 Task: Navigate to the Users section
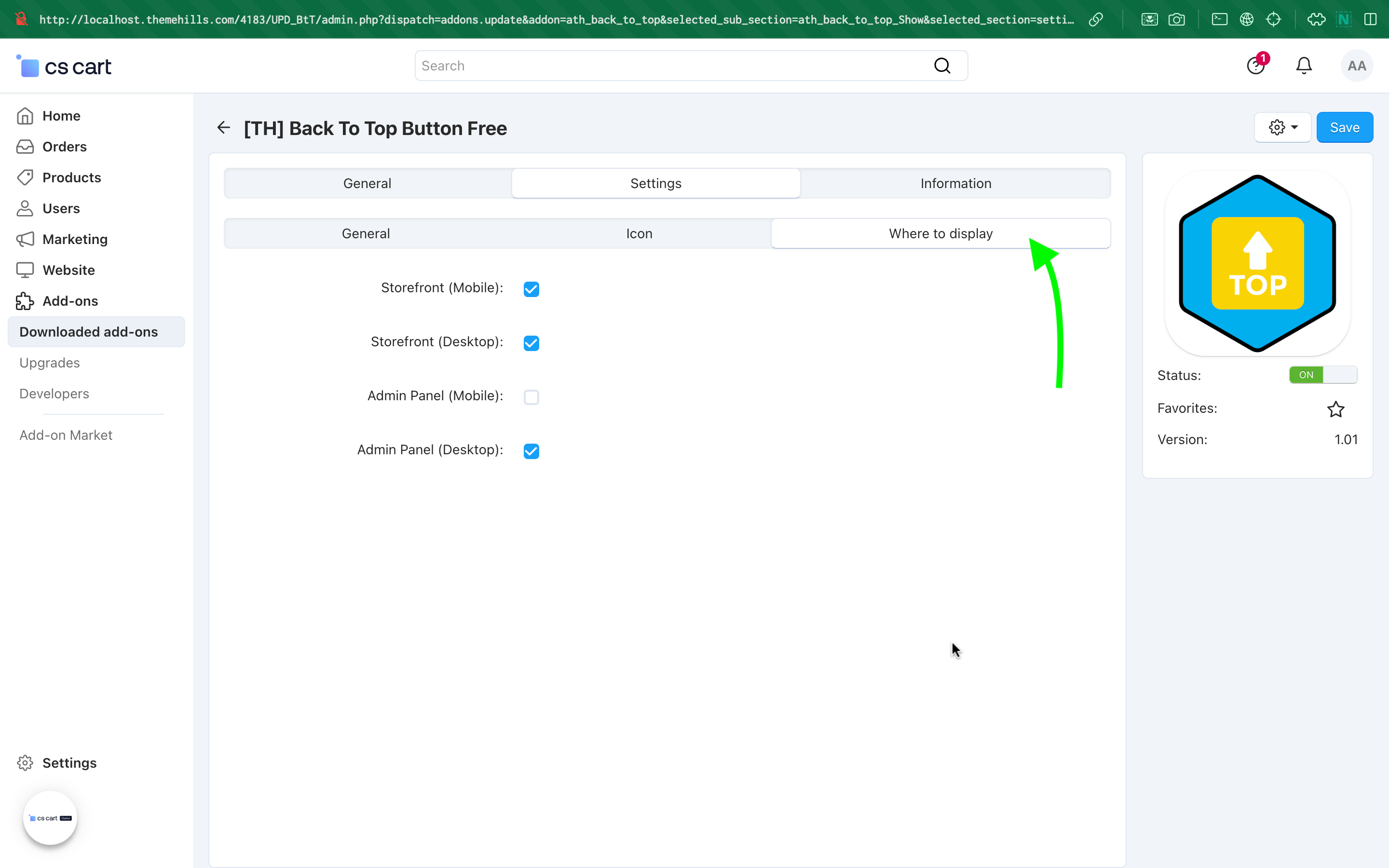(61, 208)
